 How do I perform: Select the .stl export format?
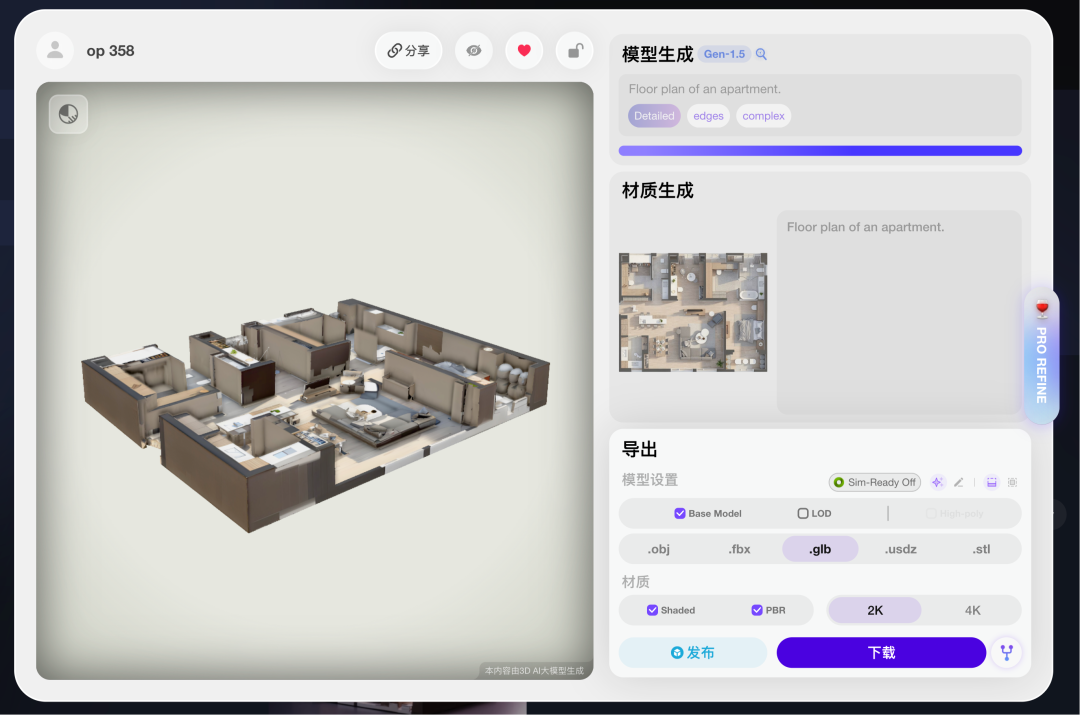click(x=982, y=549)
